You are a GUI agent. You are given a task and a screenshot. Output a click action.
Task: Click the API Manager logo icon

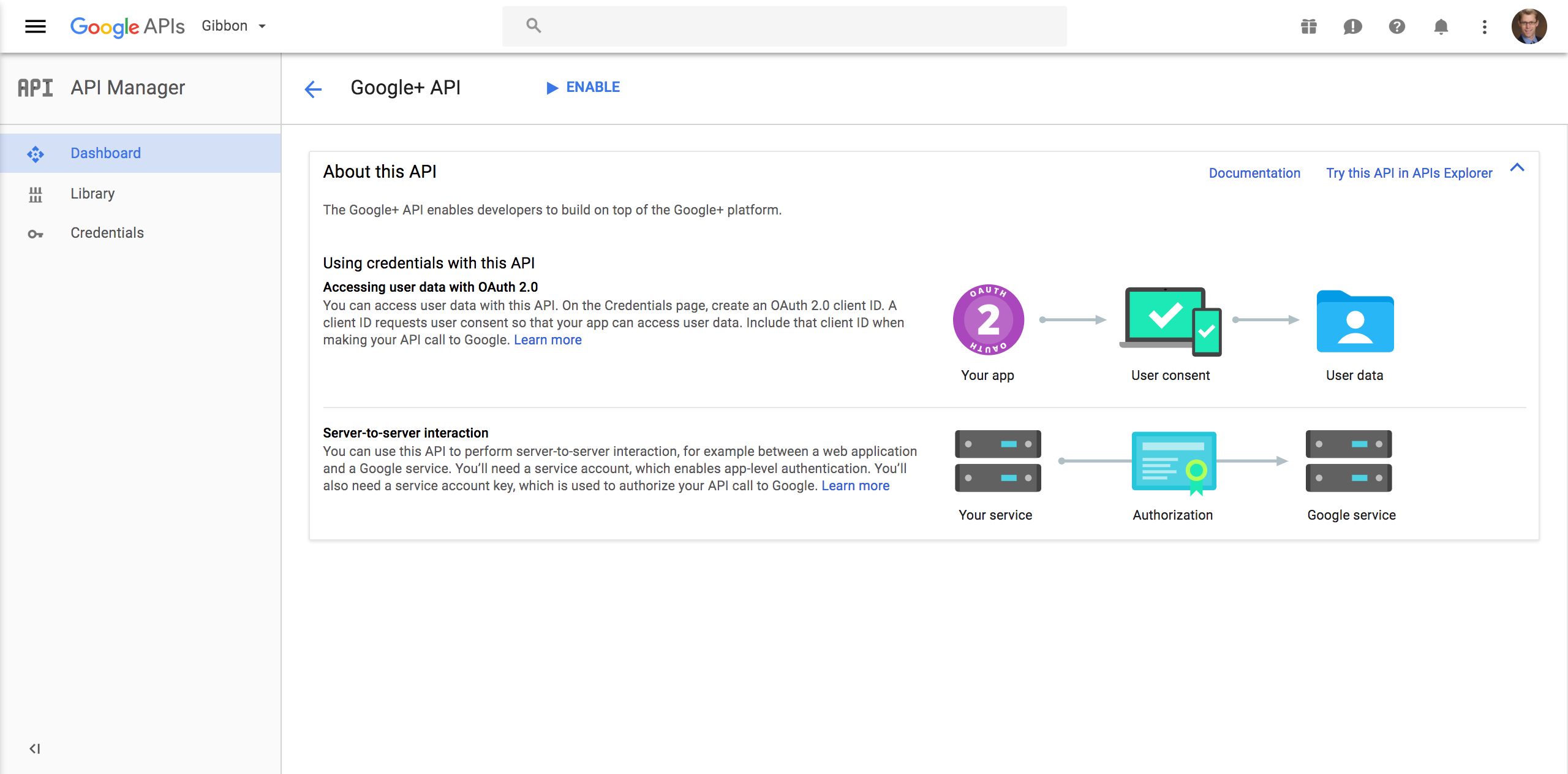[x=35, y=88]
